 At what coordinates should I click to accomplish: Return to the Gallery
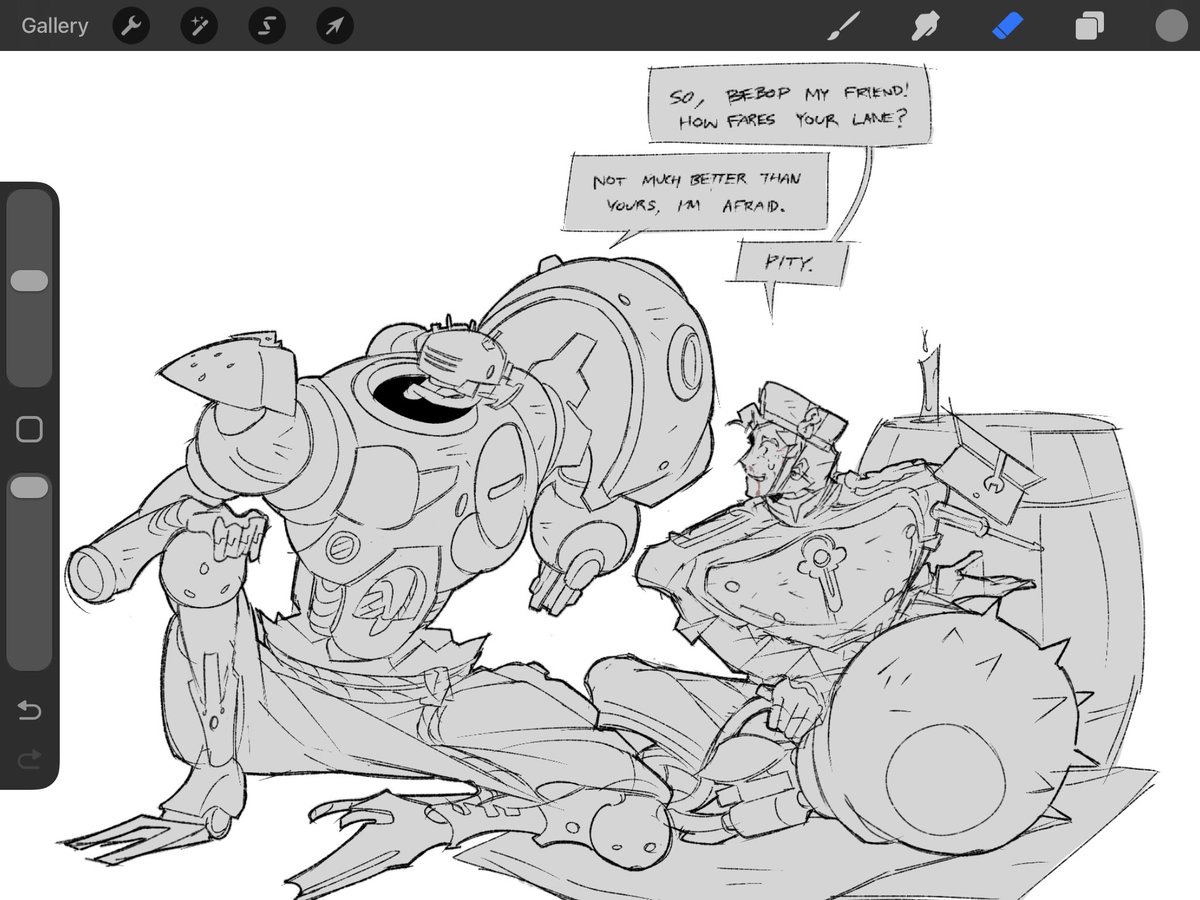[55, 26]
